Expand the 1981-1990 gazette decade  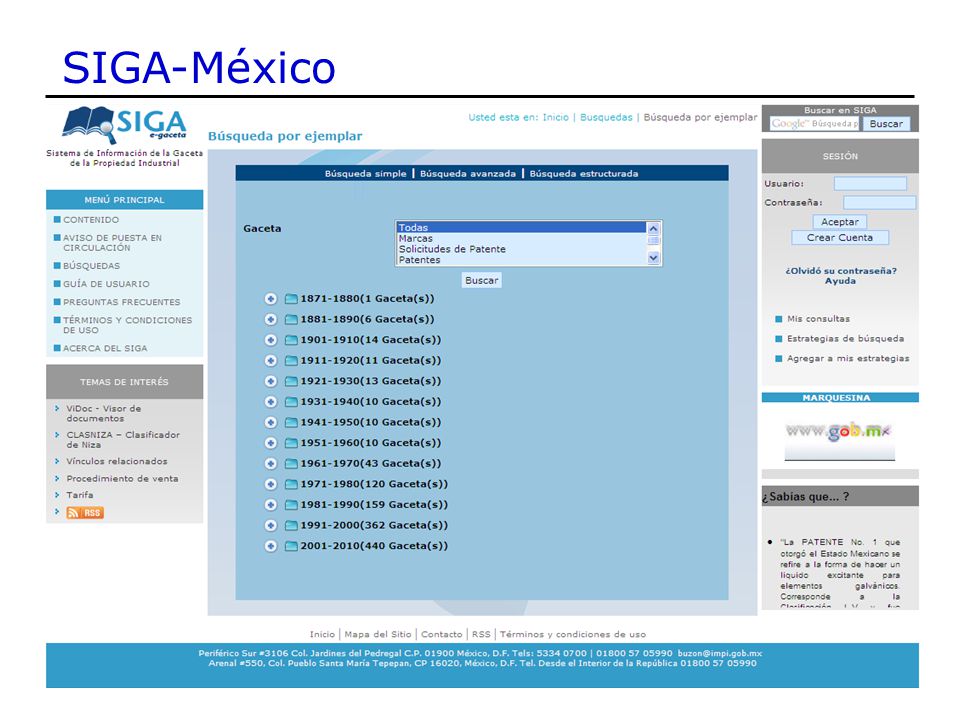pos(271,504)
